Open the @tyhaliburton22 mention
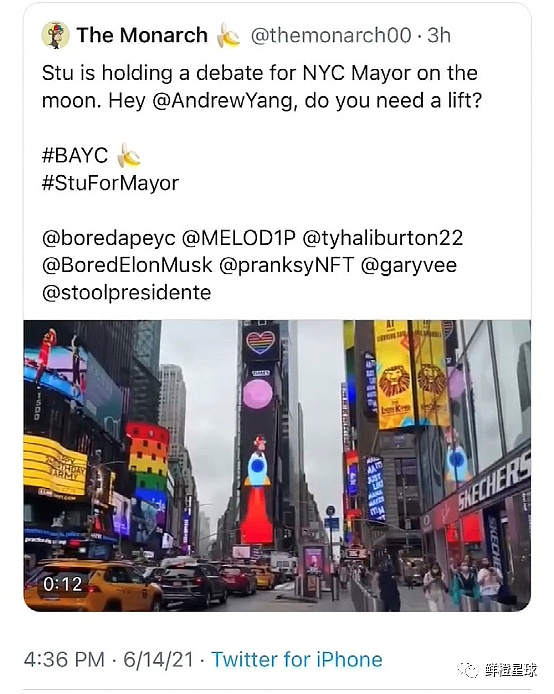The width and height of the screenshot is (554, 694). [x=383, y=238]
